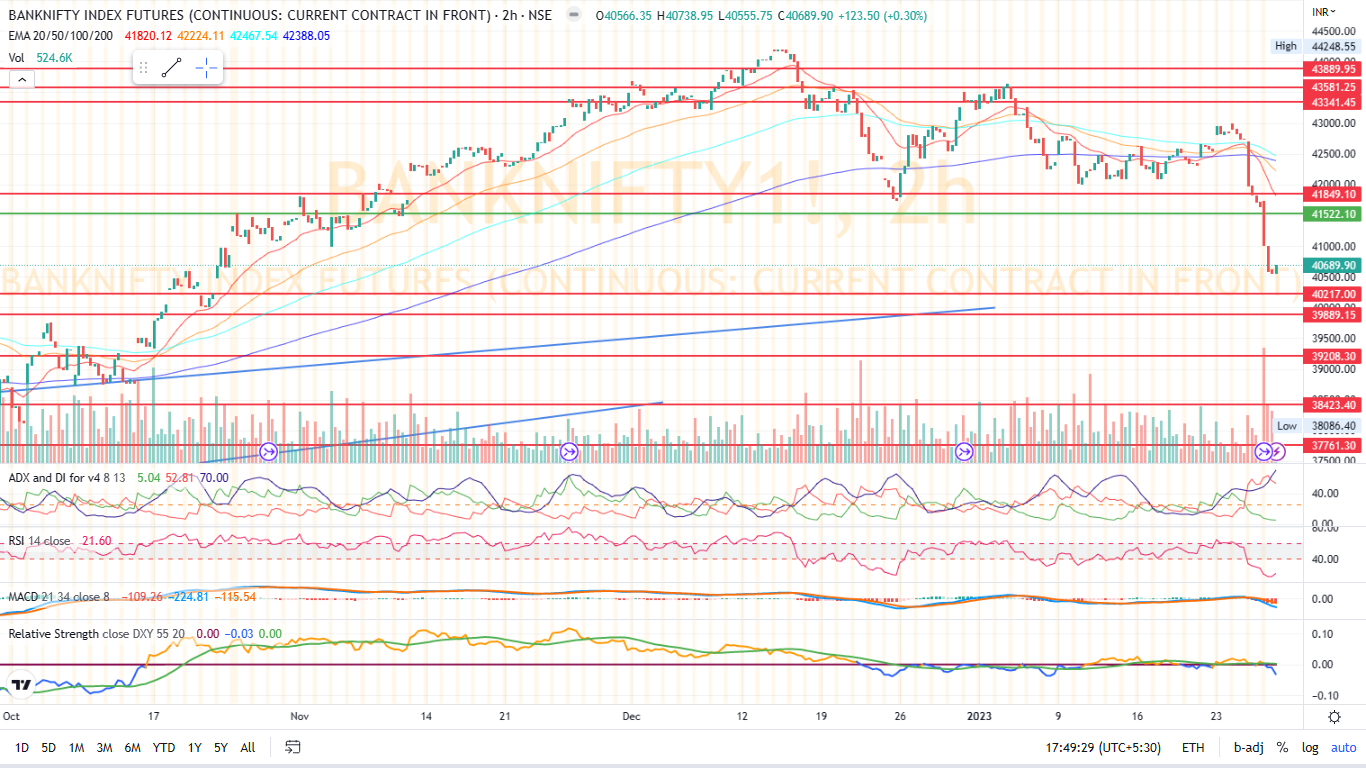Viewport: 1366px width, 768px height.
Task: Click the 41849.10 price label
Action: point(1334,194)
